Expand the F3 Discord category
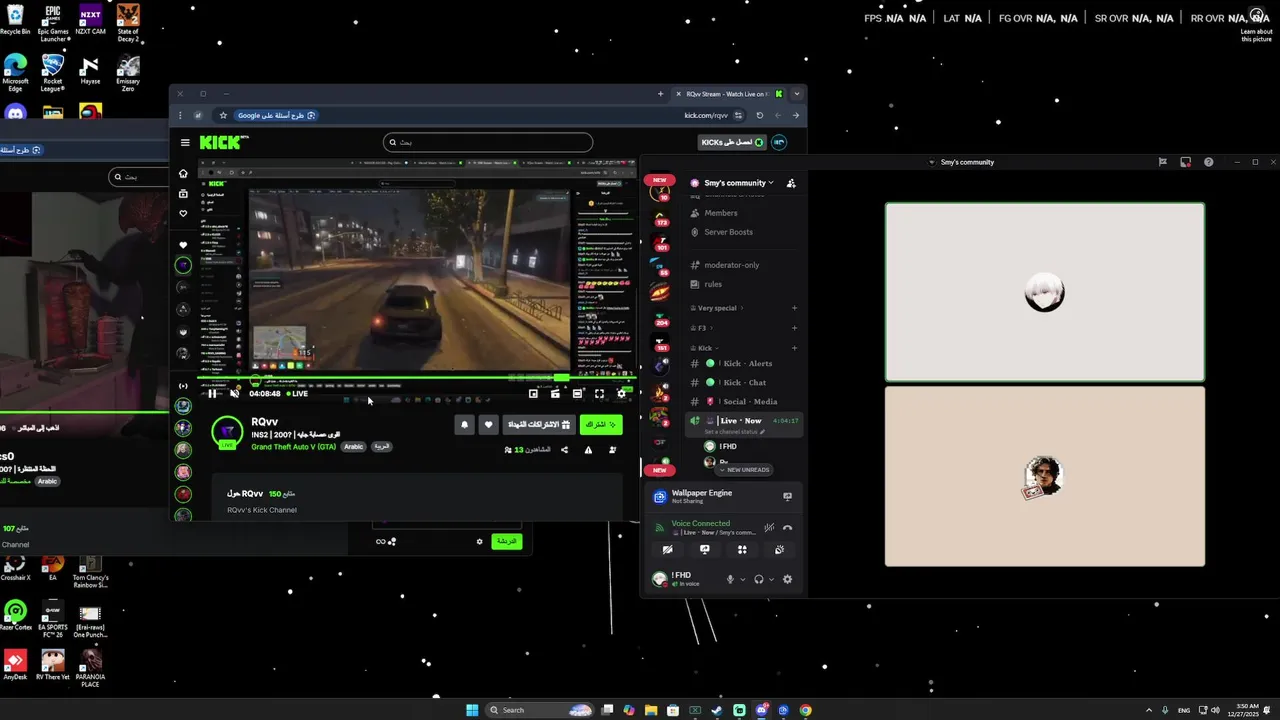Screen dimensions: 1280x720 (x=701, y=328)
